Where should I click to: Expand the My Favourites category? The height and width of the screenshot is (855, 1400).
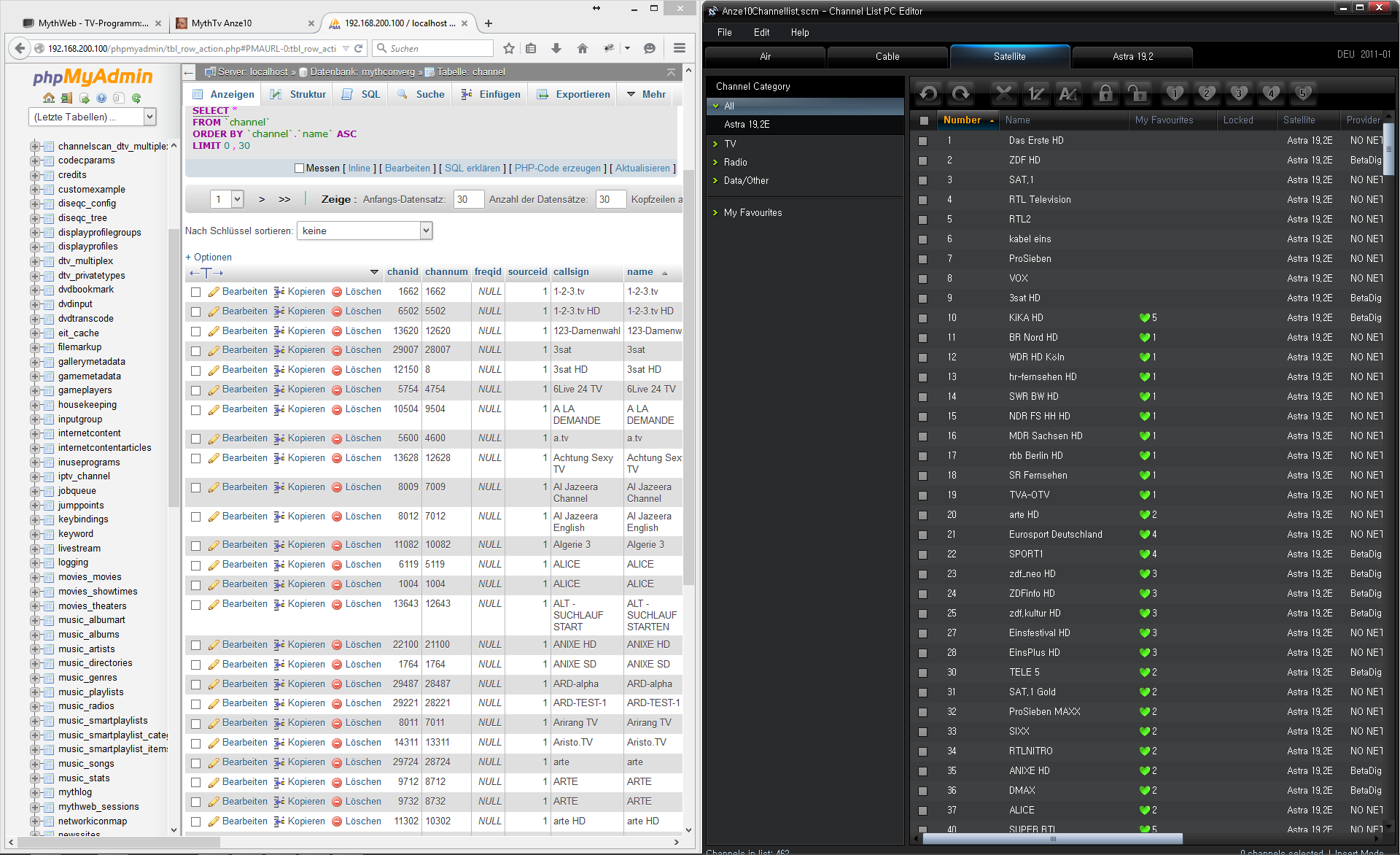click(715, 212)
